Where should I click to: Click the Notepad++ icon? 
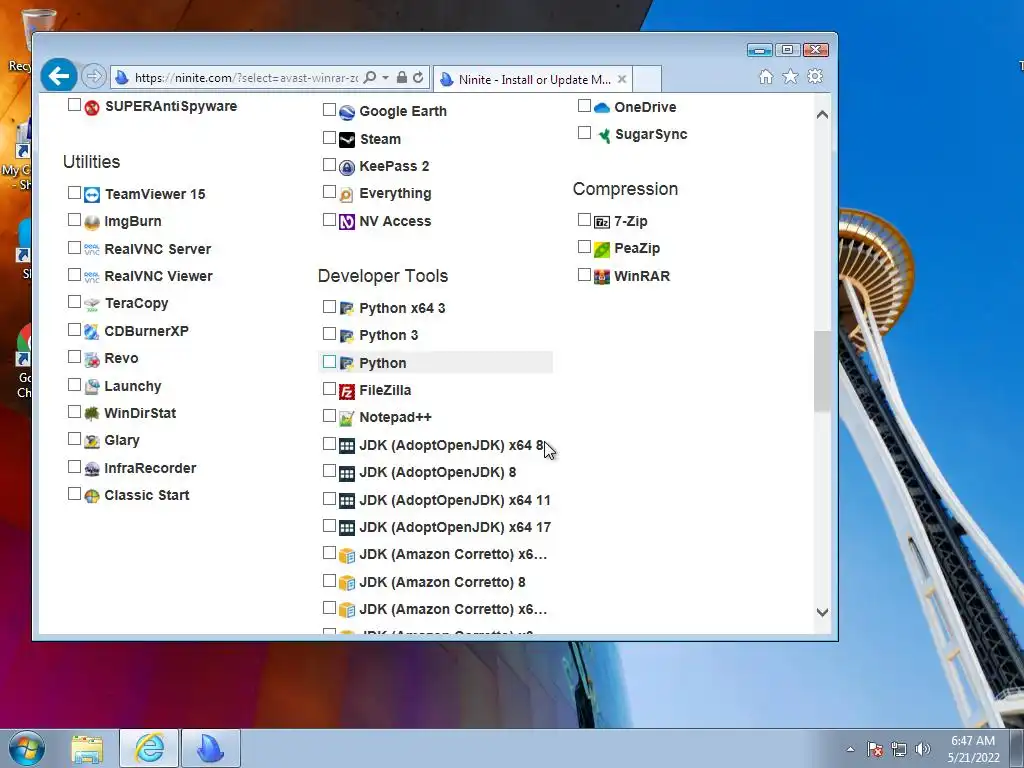point(347,418)
